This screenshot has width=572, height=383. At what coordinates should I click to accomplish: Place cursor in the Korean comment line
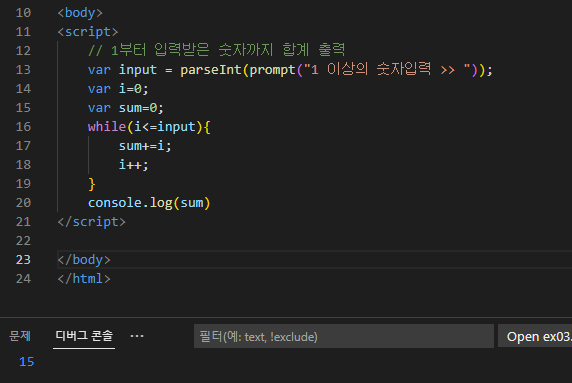click(216, 50)
